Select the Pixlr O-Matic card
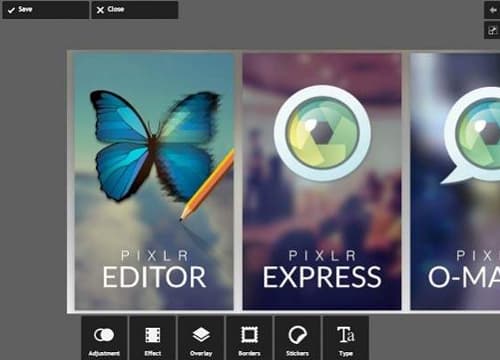 pyautogui.click(x=455, y=182)
